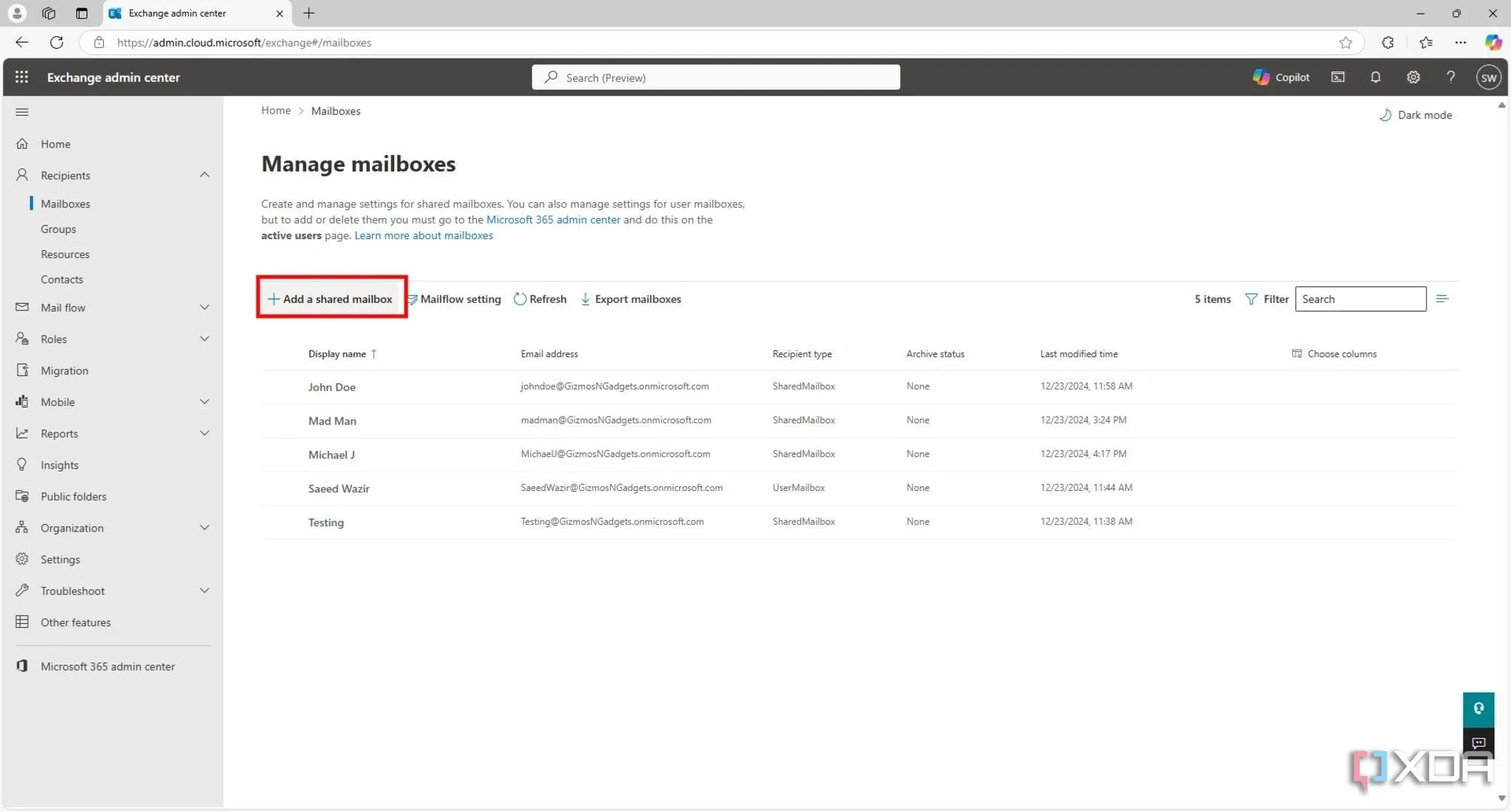Viewport: 1511px width, 812px height.
Task: Click the browser address bar URL
Action: point(244,43)
